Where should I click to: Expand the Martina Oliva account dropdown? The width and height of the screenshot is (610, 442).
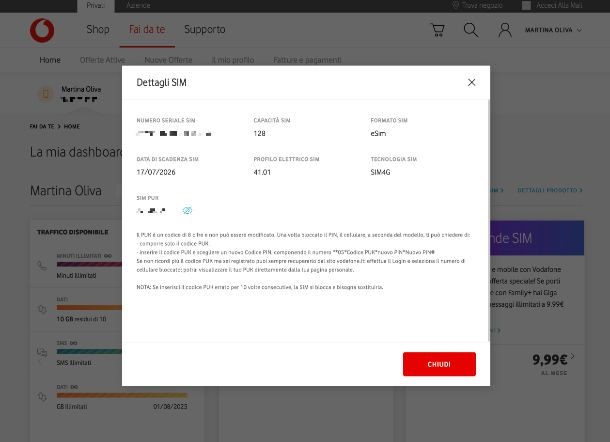pos(553,30)
